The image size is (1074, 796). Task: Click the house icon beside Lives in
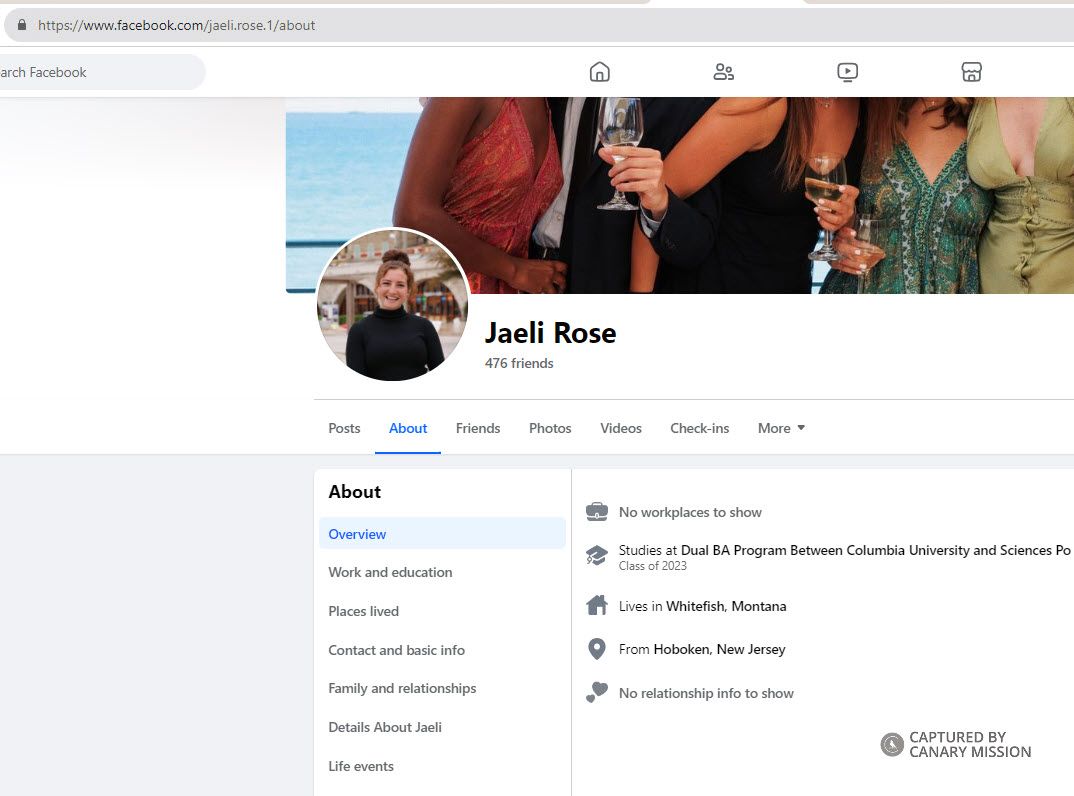pos(597,606)
